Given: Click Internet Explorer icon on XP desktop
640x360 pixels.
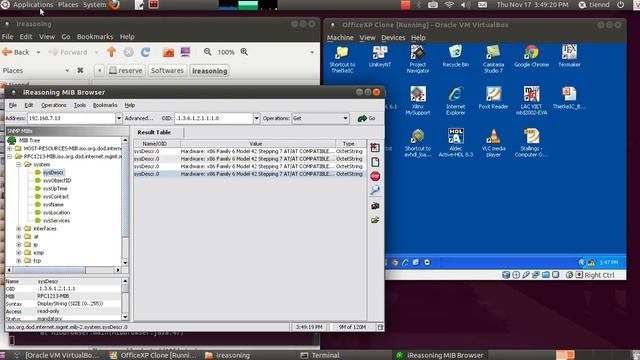Looking at the screenshot, I should 455,101.
